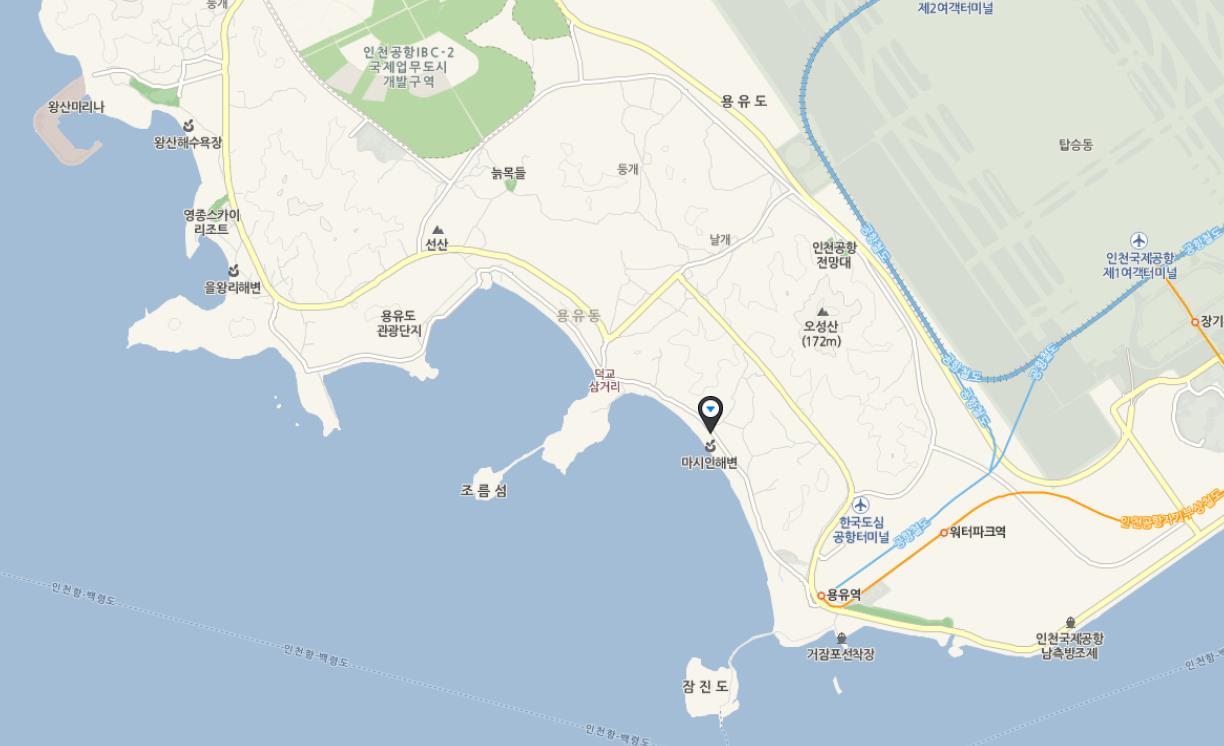
Task: Select the 워터파크역 station circle
Action: [x=943, y=533]
